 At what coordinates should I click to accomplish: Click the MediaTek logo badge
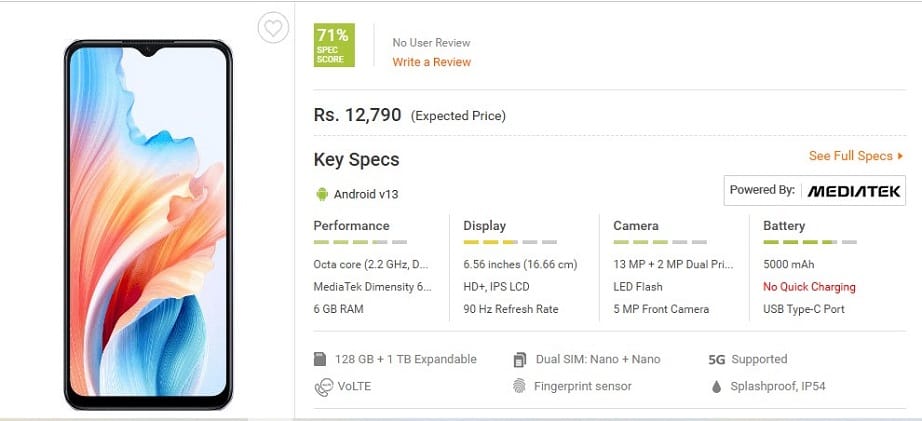(814, 190)
